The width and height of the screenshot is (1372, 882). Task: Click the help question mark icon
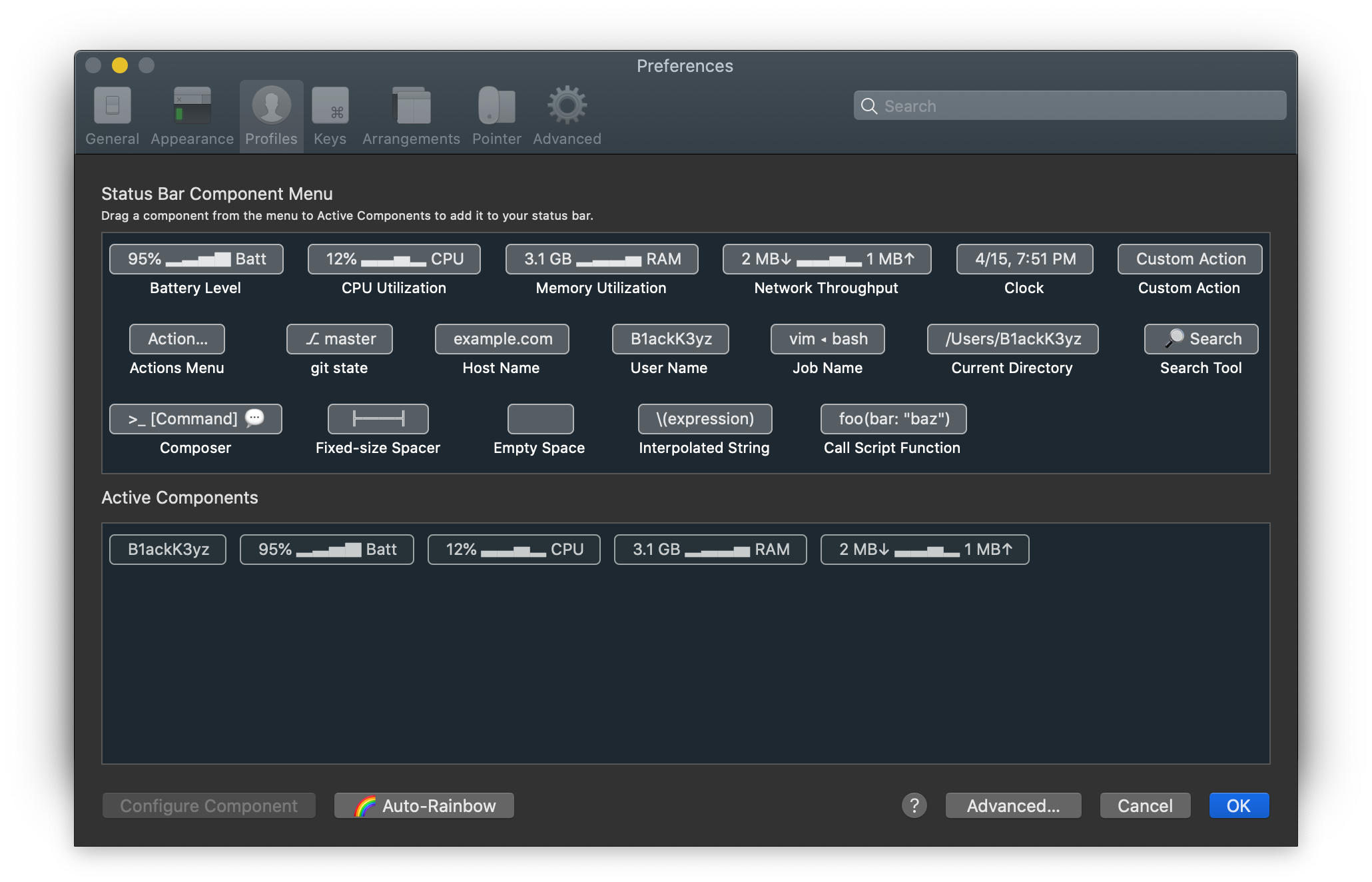[914, 805]
